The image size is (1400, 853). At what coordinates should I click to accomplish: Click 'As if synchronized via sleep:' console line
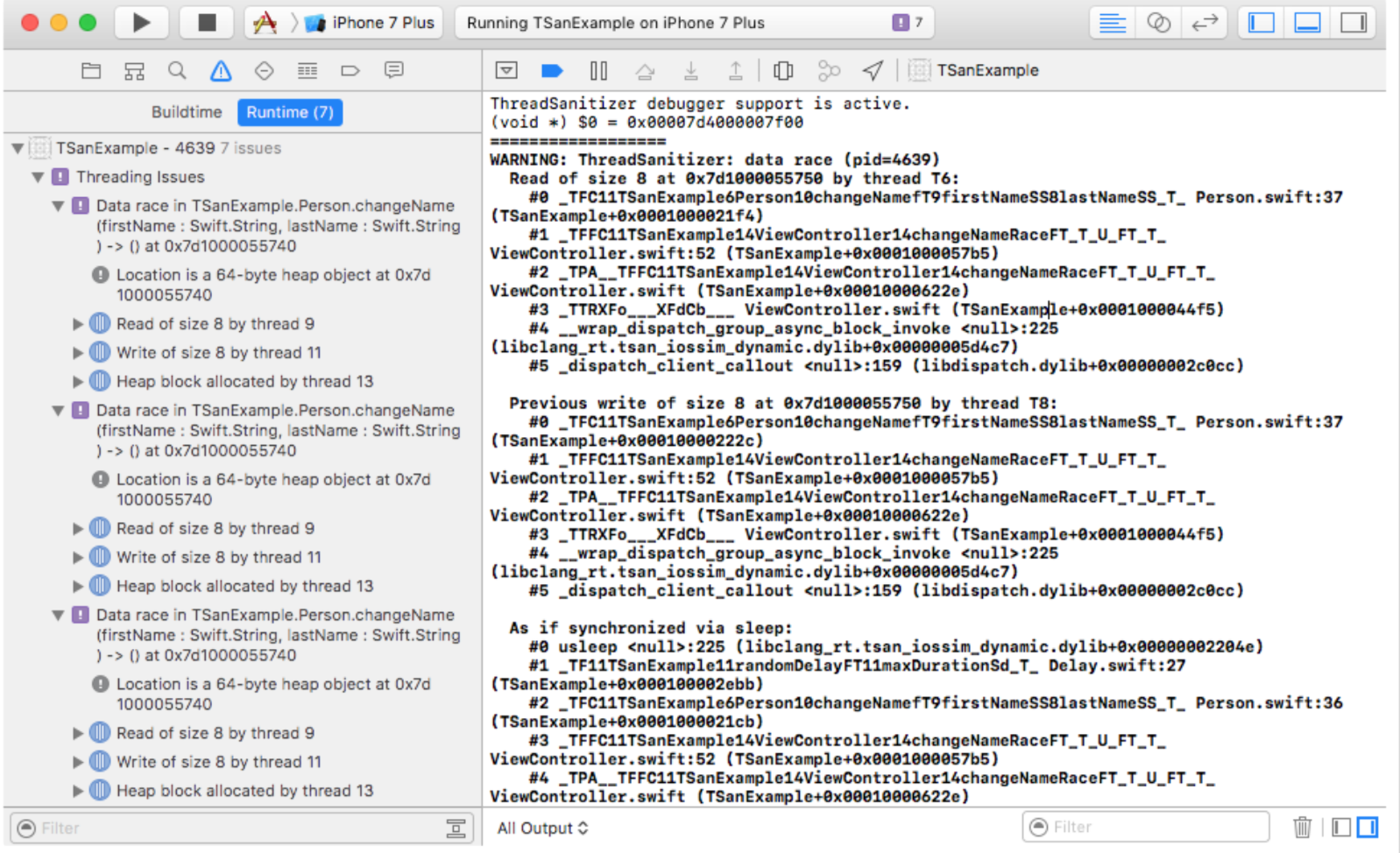pos(651,628)
